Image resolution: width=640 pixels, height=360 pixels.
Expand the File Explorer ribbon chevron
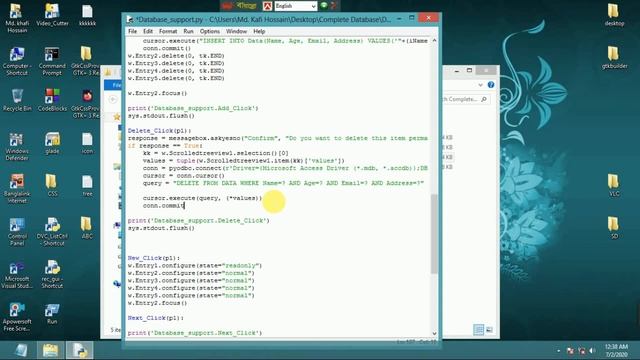[480, 85]
